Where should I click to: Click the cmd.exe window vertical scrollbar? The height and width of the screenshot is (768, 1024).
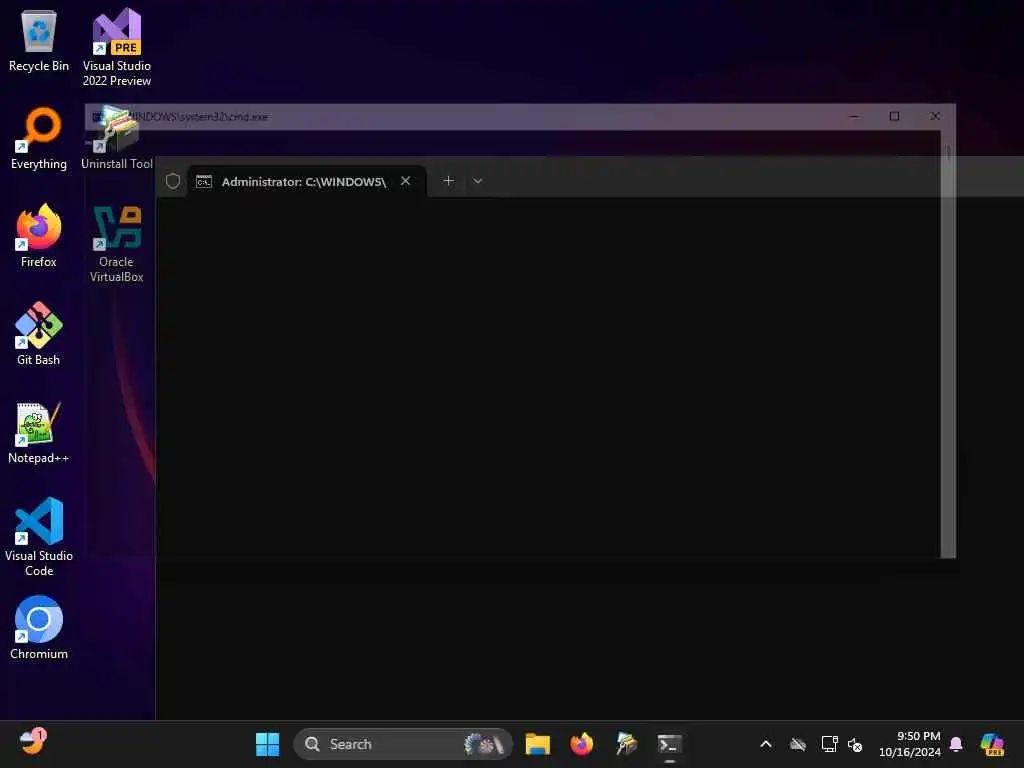[948, 344]
